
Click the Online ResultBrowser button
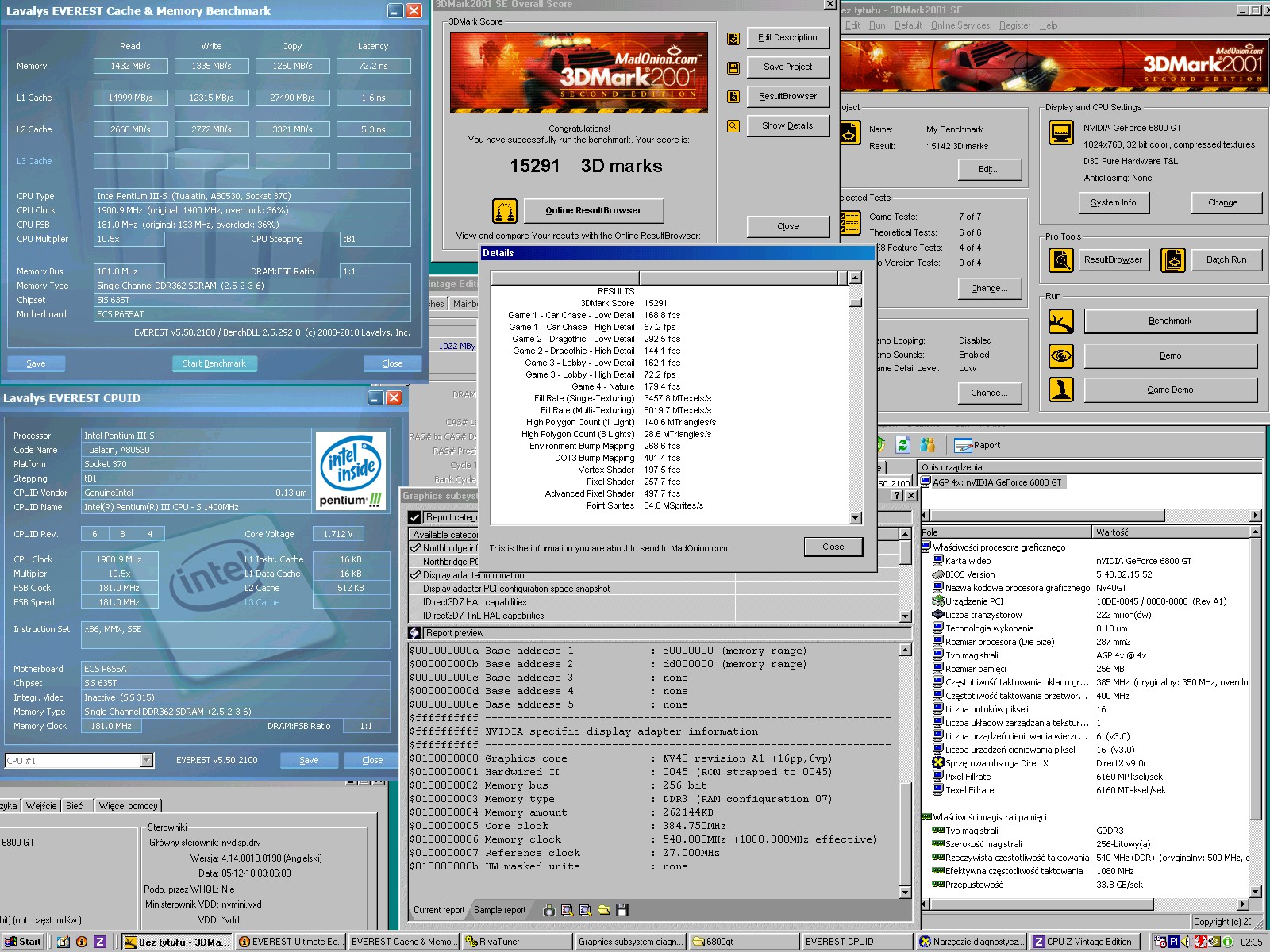click(593, 210)
